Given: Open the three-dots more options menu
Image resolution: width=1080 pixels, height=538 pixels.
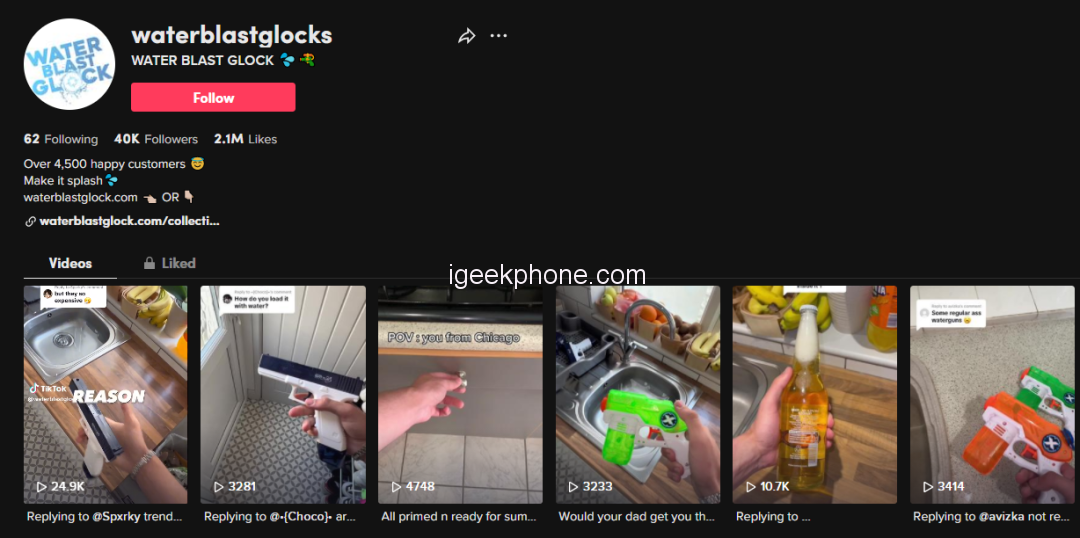Looking at the screenshot, I should 499,36.
